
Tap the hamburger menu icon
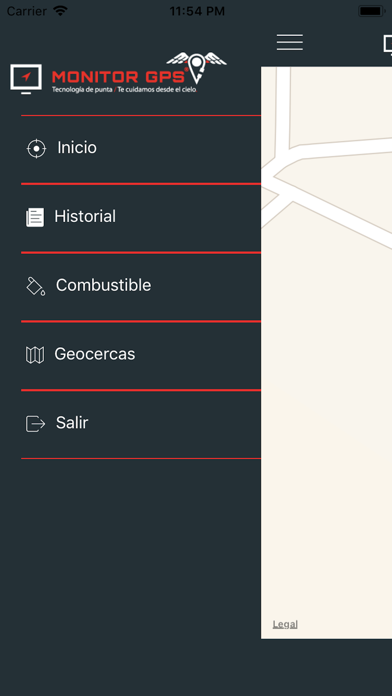pos(289,42)
